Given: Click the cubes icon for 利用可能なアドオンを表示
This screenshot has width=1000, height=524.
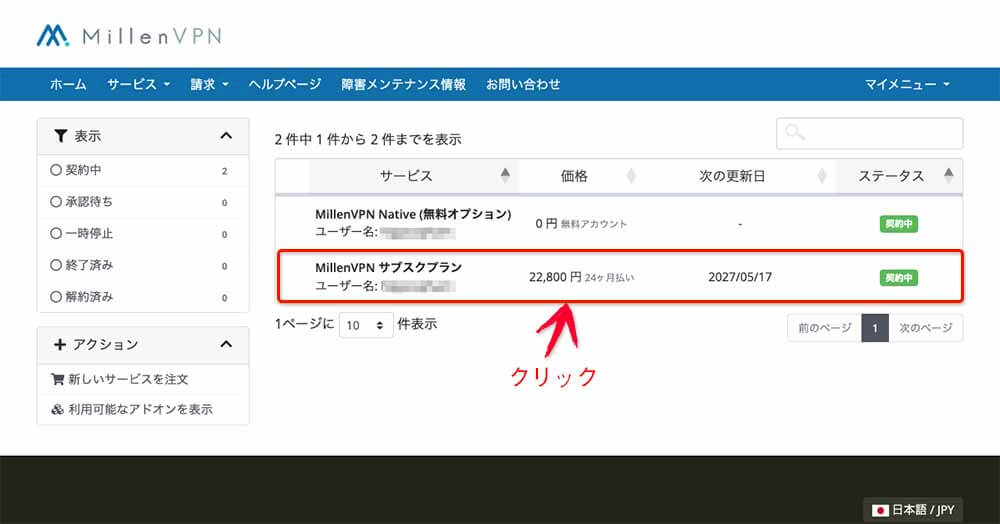Looking at the screenshot, I should point(57,409).
